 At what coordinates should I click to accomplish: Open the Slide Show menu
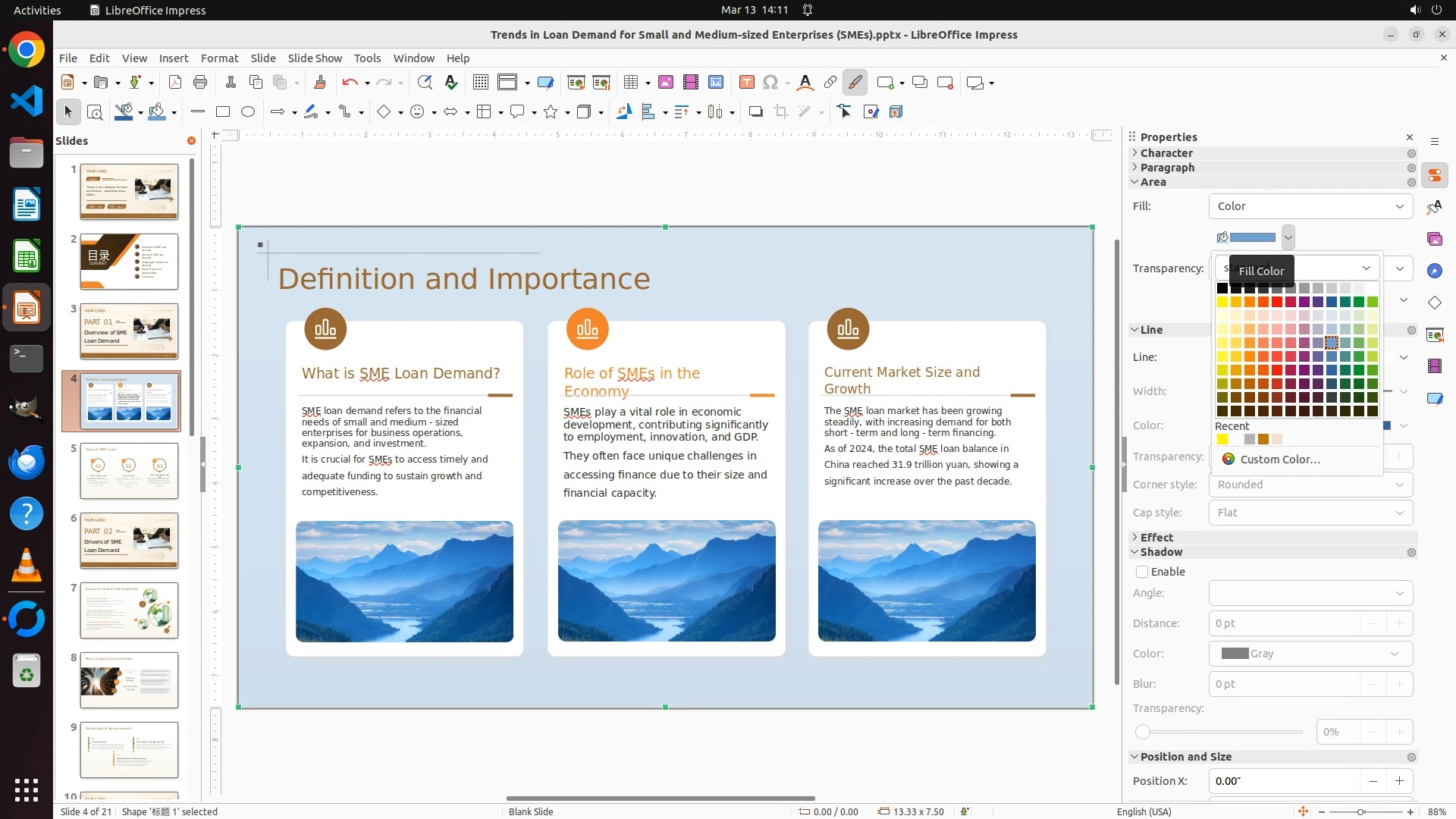(315, 58)
